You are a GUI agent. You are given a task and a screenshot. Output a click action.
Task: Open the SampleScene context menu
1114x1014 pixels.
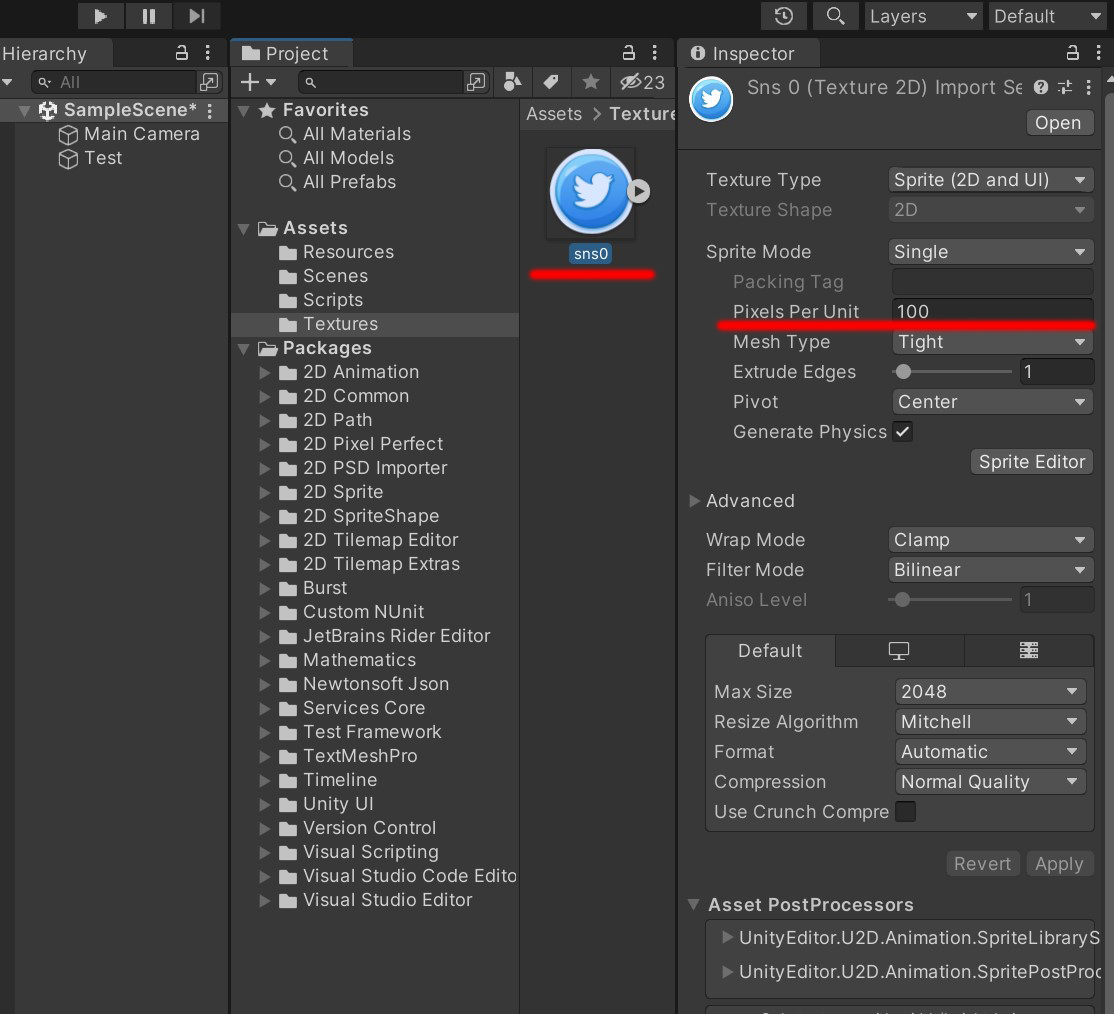(x=210, y=110)
